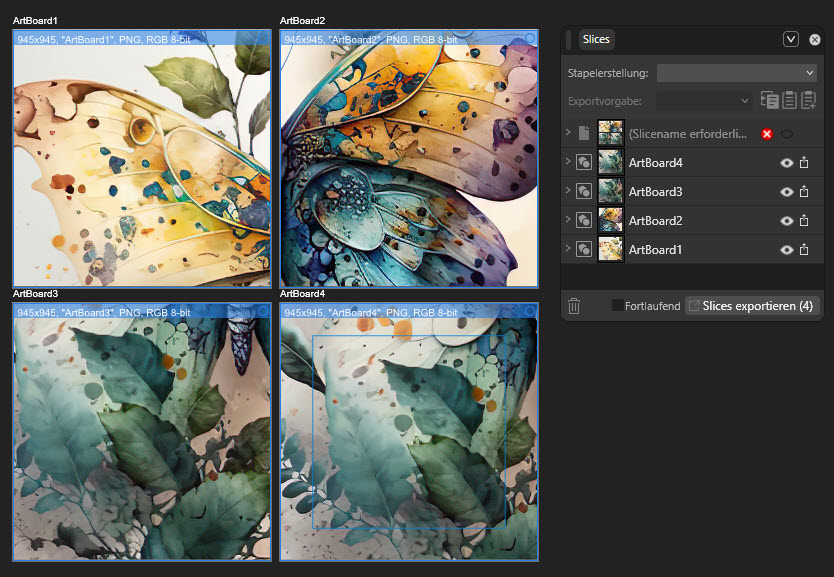This screenshot has height=577, width=834.
Task: Toggle visibility of ArtBoard2 slice
Action: click(787, 221)
